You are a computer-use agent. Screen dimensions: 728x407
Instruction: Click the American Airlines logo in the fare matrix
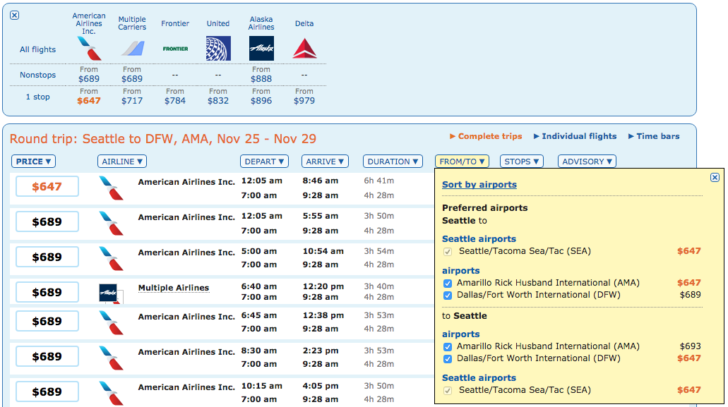(x=89, y=49)
